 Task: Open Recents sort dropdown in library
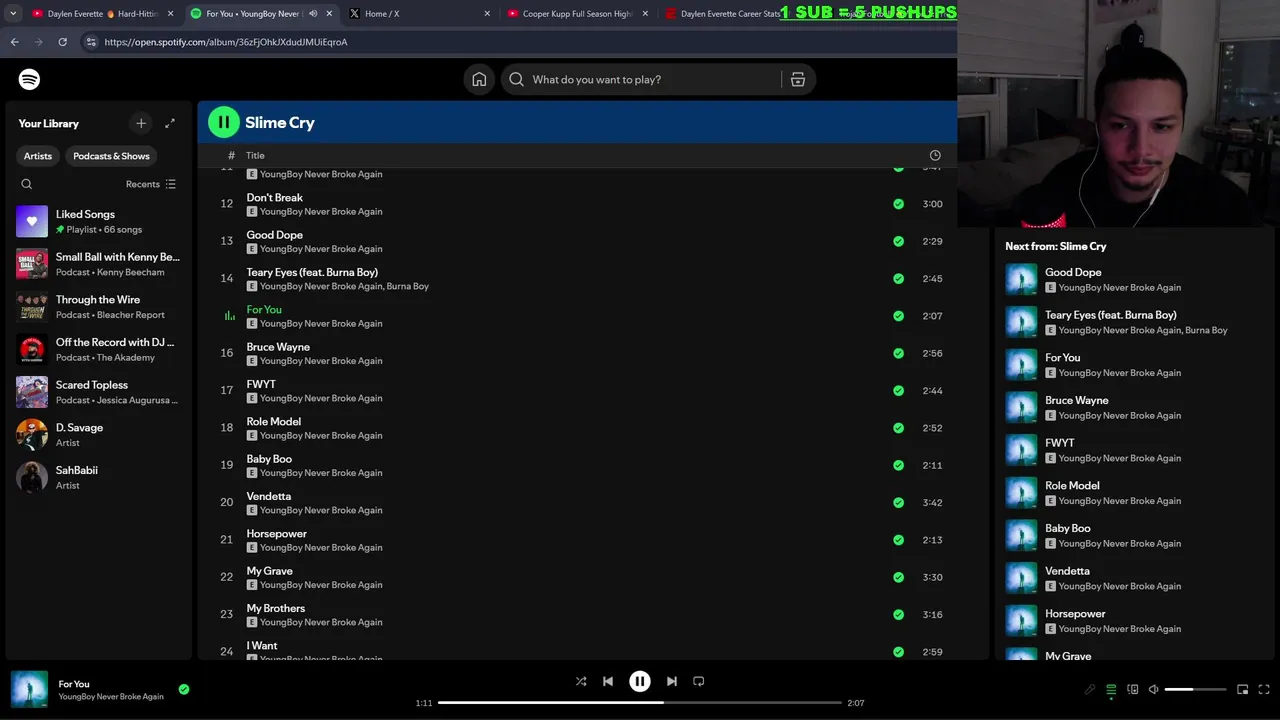point(151,184)
